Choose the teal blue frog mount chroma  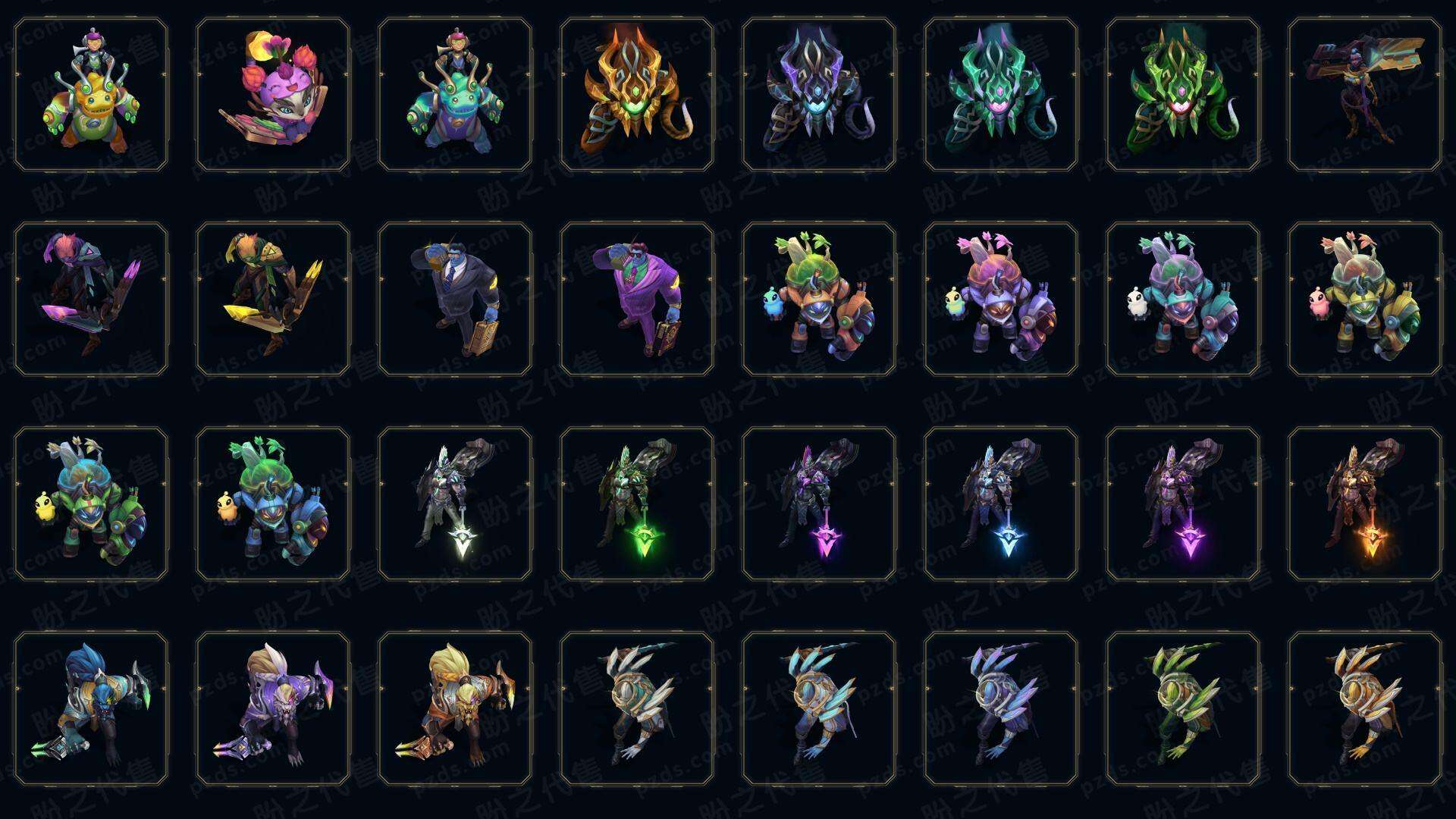point(455,94)
